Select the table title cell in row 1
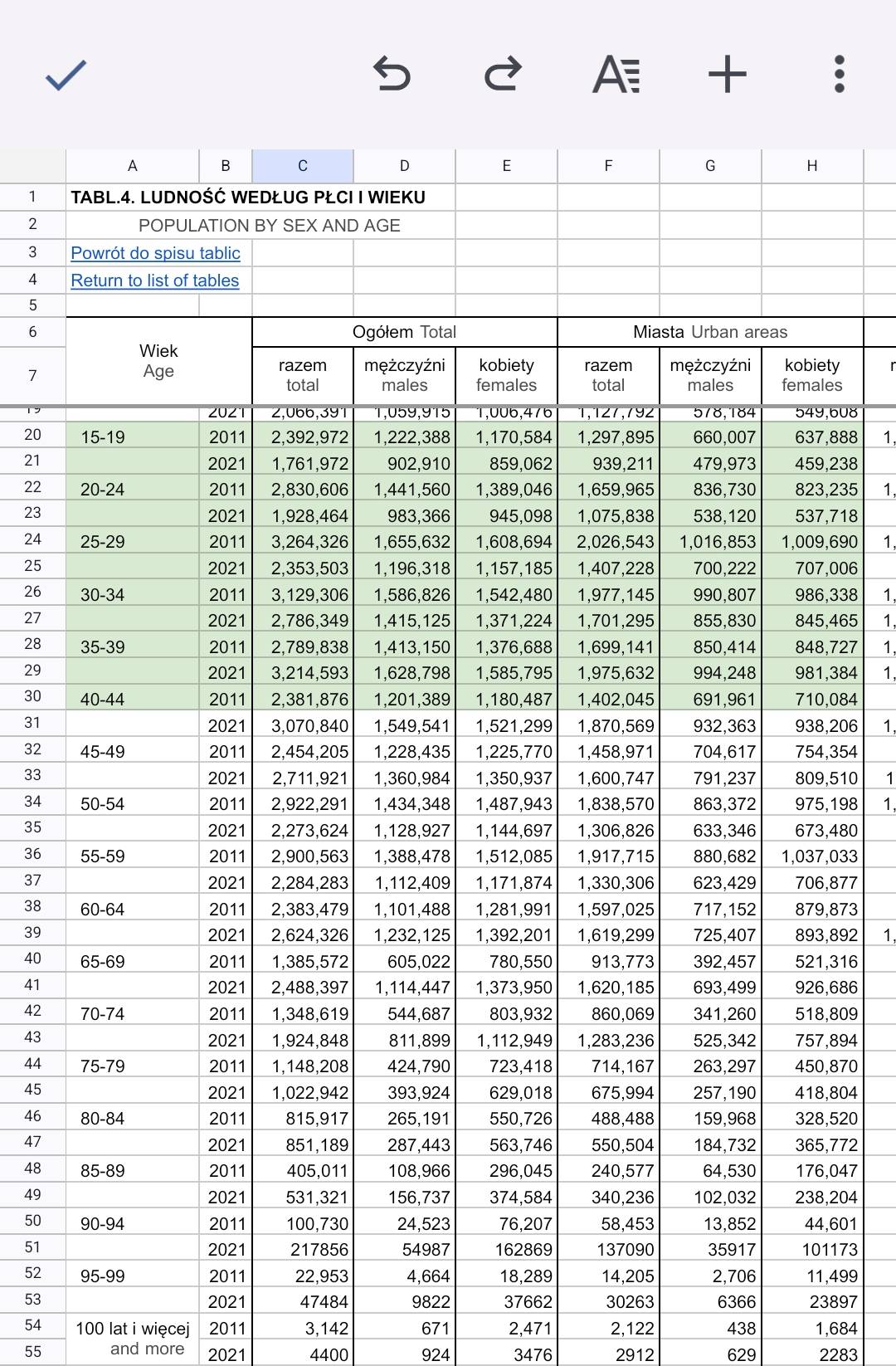Image resolution: width=896 pixels, height=1366 pixels. 247,198
